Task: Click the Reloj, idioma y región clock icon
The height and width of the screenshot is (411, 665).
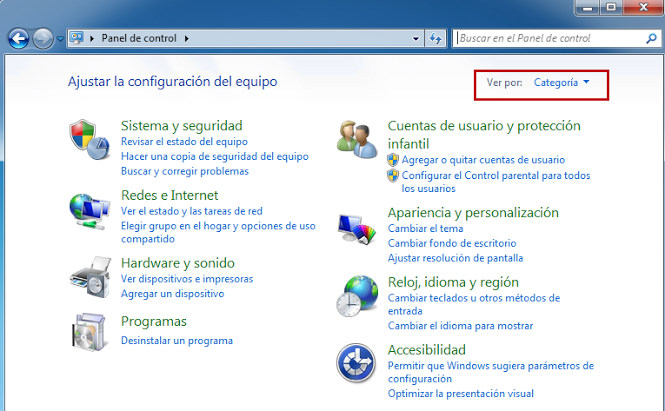Action: coord(357,296)
